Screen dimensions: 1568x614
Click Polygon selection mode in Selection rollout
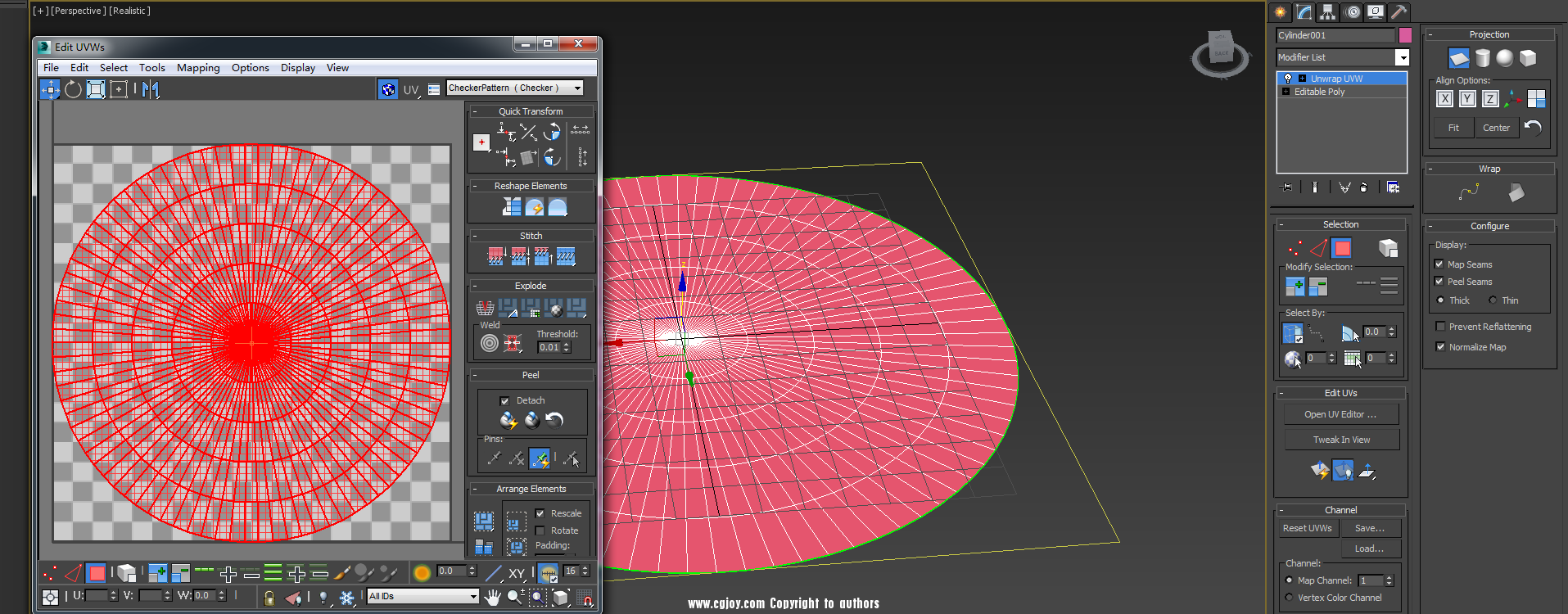point(1342,248)
